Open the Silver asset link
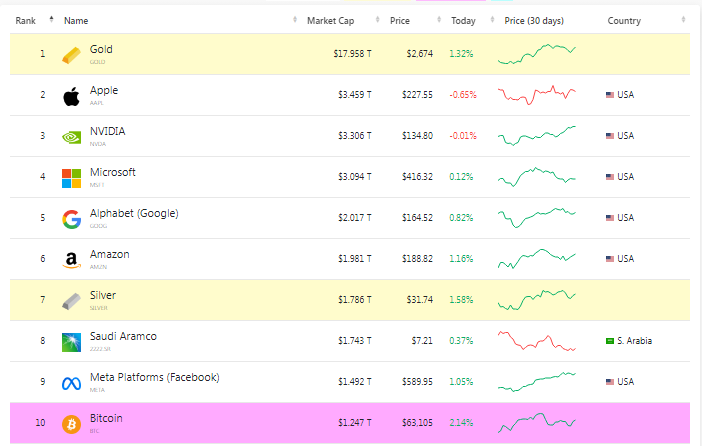Image resolution: width=702 pixels, height=446 pixels. [x=103, y=296]
